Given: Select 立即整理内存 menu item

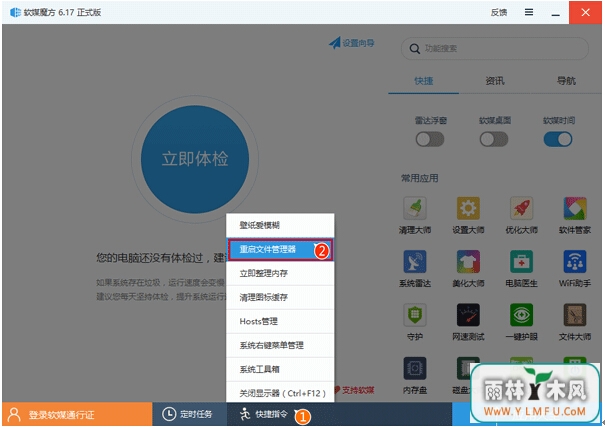Looking at the screenshot, I should pos(280,273).
